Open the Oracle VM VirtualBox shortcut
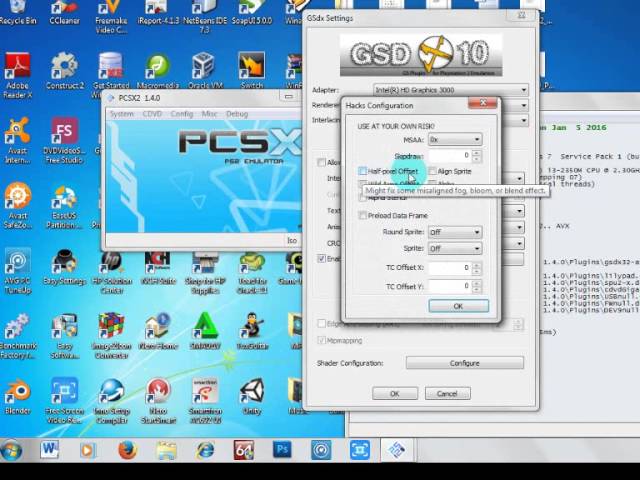This screenshot has height=480, width=640. tap(205, 71)
